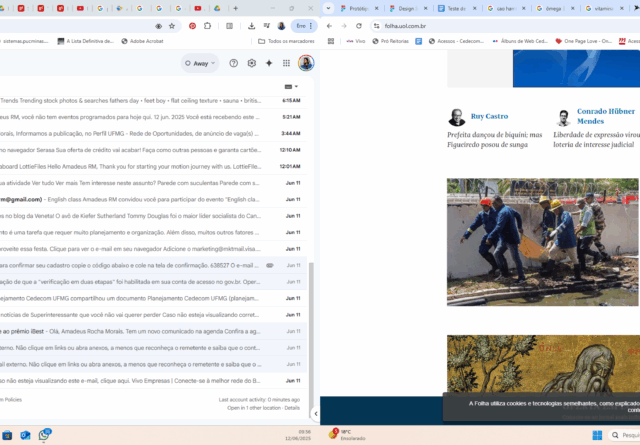
Task: Click the Gmail support help icon
Action: [234, 63]
